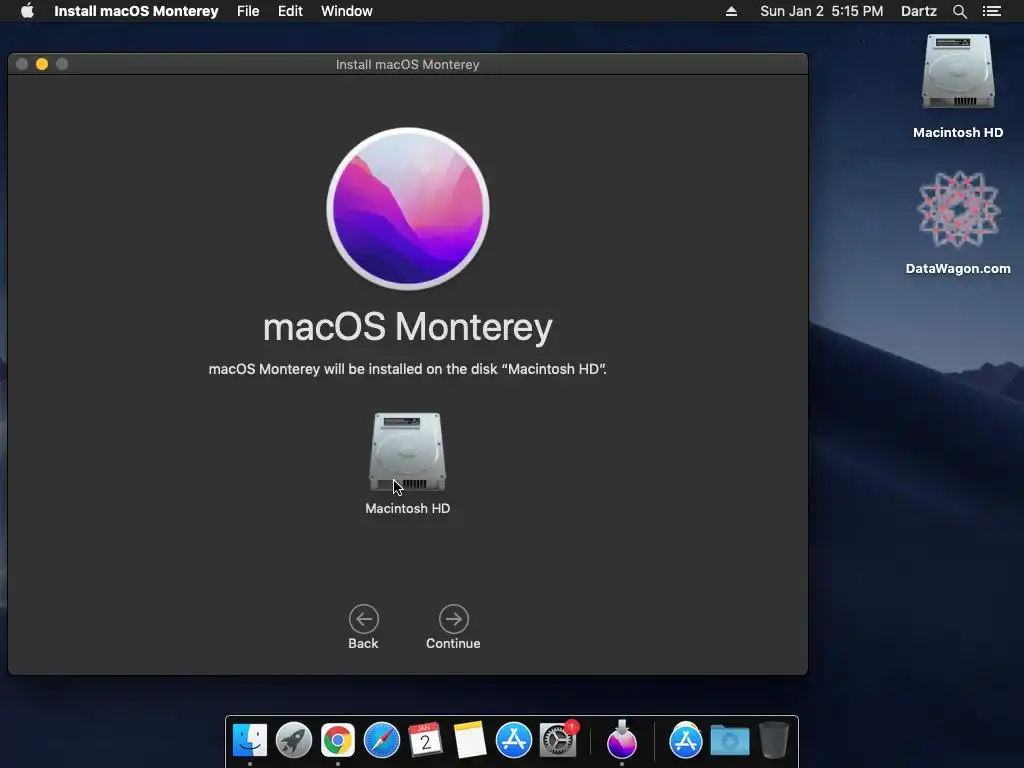1024x768 pixels.
Task: Open the Dartz user menu
Action: click(x=919, y=11)
